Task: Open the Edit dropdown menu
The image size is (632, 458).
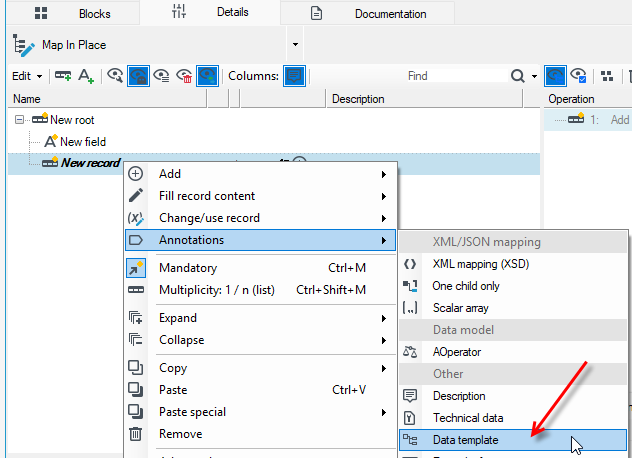Action: click(27, 76)
